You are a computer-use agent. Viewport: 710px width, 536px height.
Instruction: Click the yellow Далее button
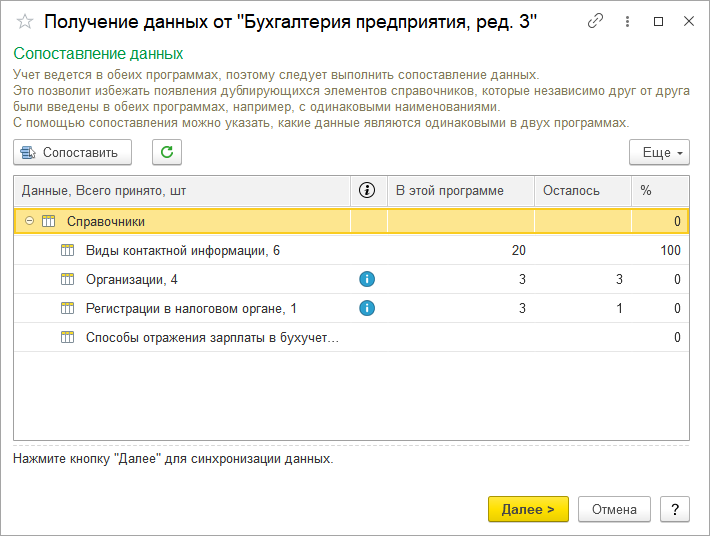(x=528, y=509)
